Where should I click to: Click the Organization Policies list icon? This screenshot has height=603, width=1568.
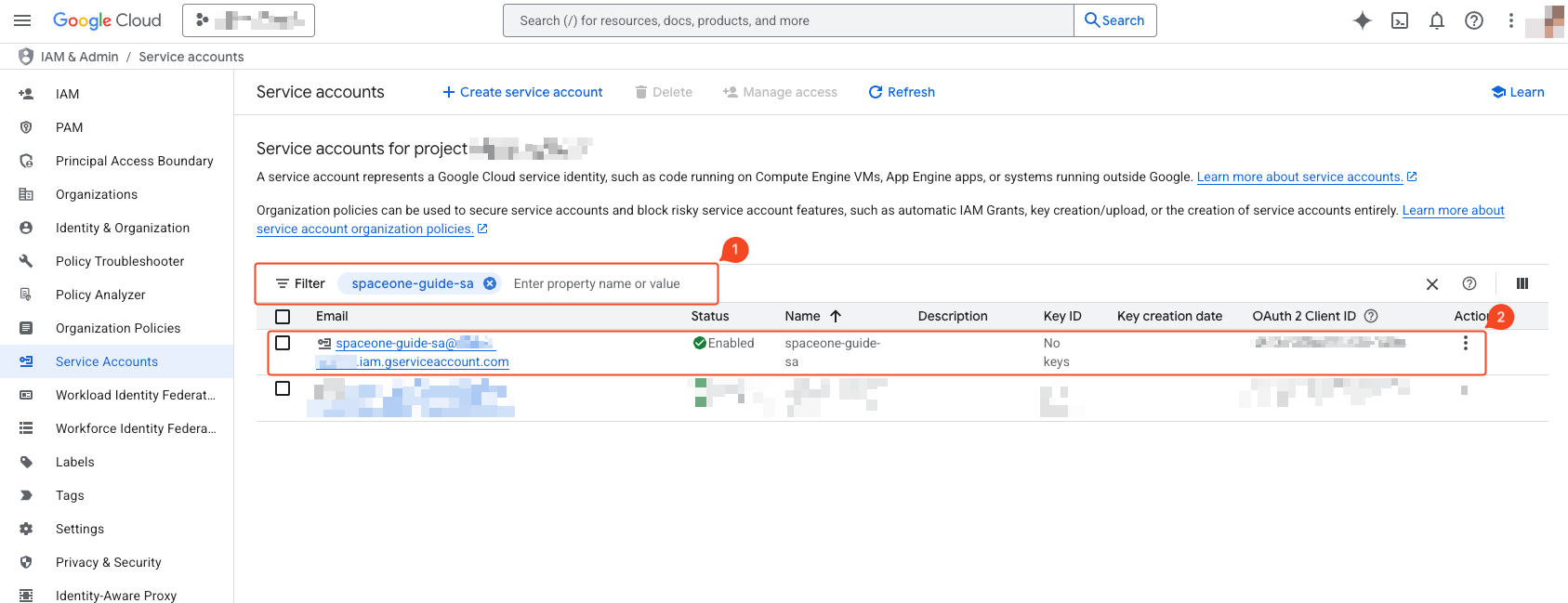(x=26, y=328)
